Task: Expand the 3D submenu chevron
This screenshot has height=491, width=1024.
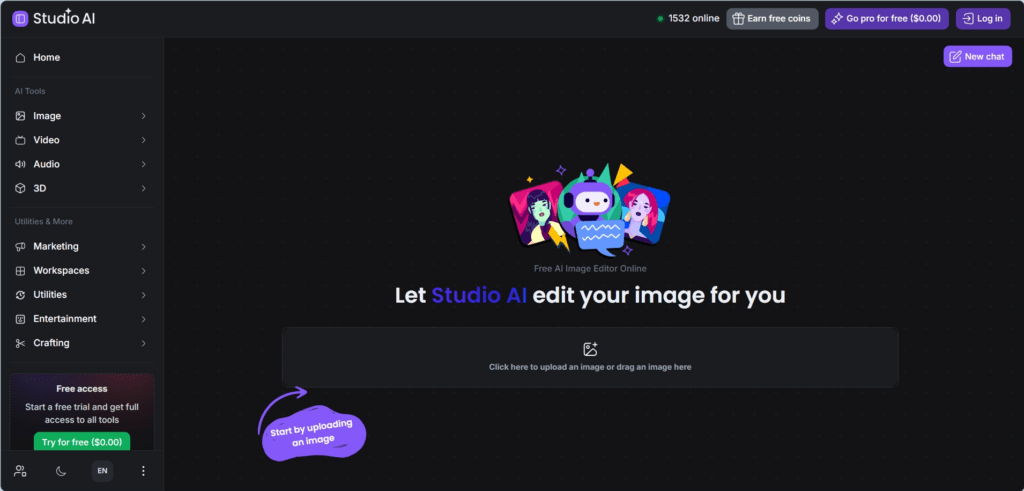Action: 144,188
